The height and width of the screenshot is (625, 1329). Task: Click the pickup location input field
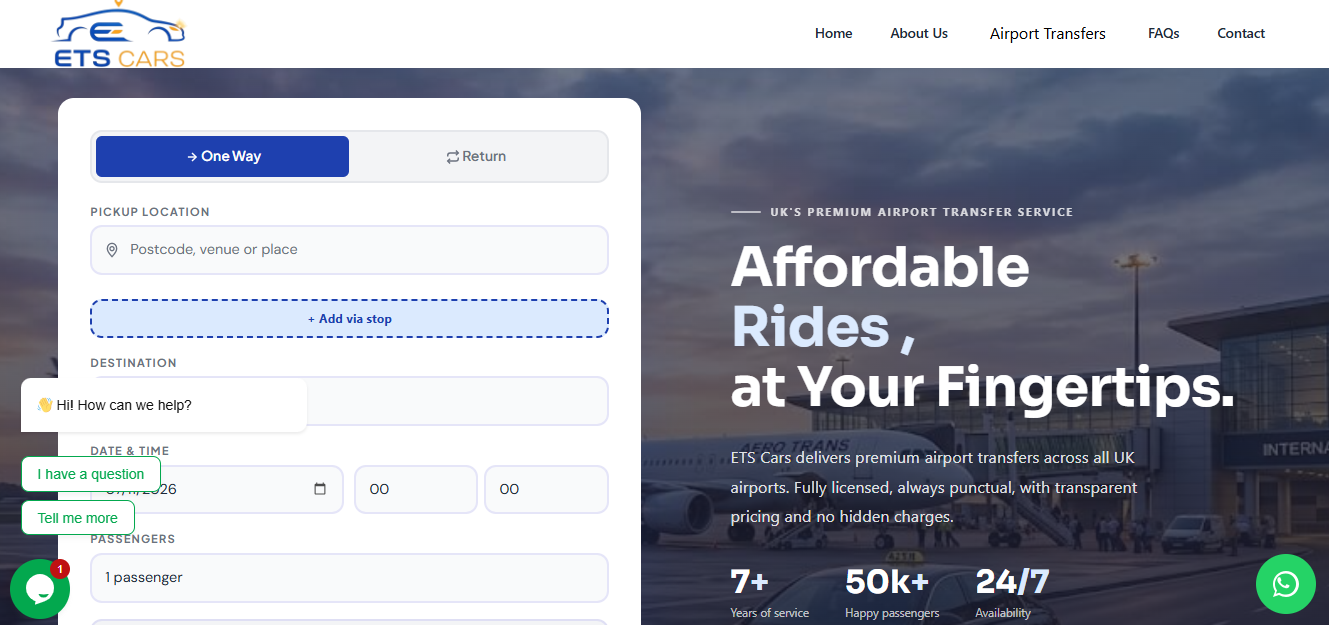click(x=349, y=250)
